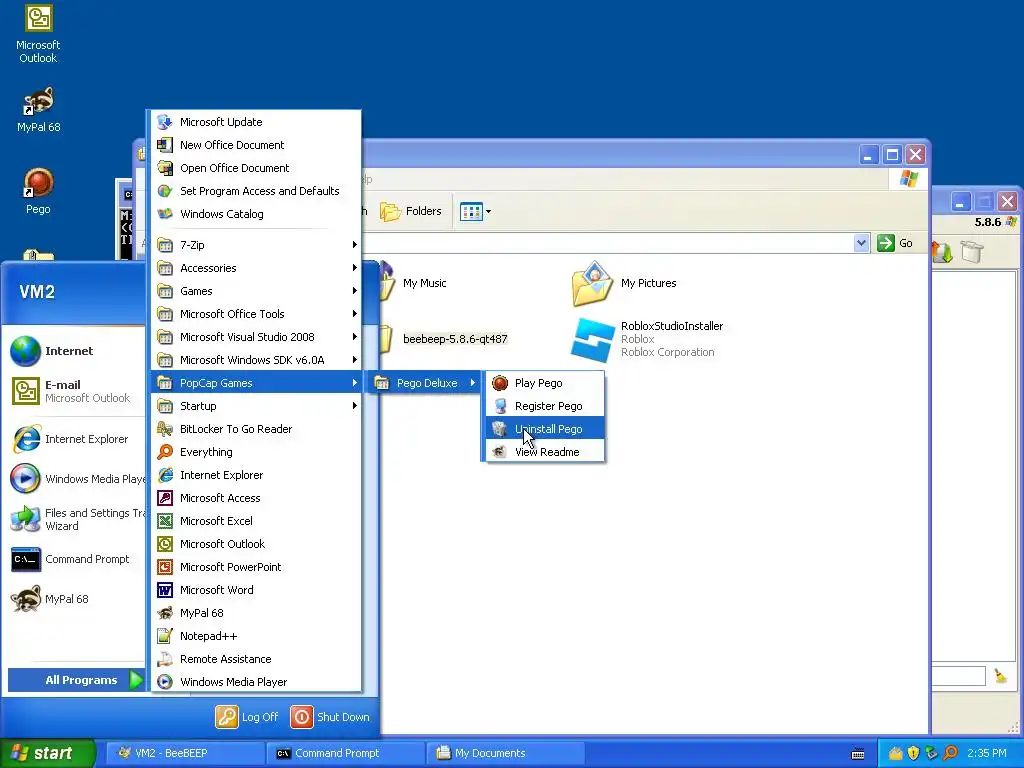Viewport: 1024px width, 768px height.
Task: Click the Go button in address bar
Action: click(x=895, y=243)
